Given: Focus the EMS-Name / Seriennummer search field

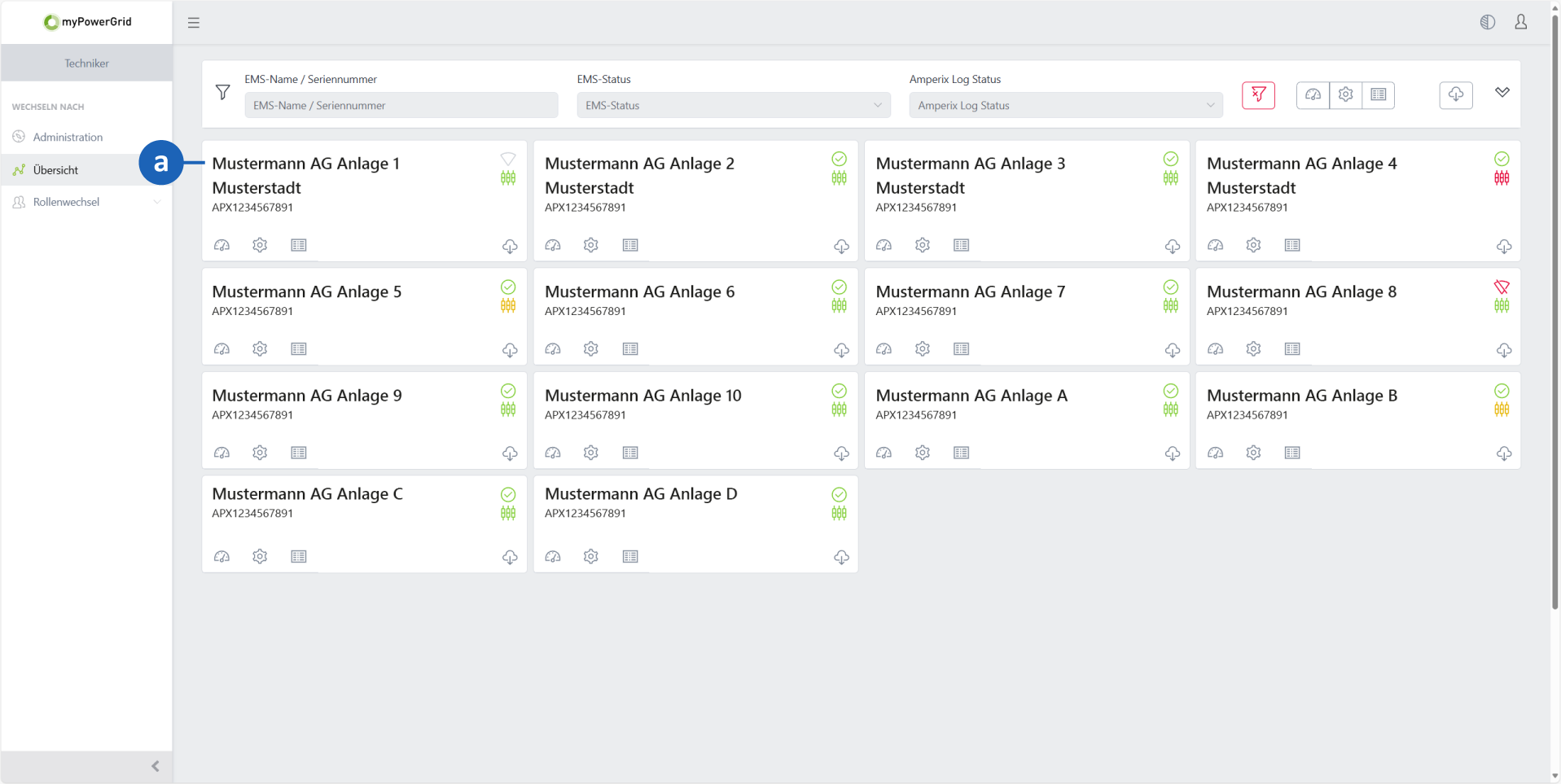Looking at the screenshot, I should (401, 105).
